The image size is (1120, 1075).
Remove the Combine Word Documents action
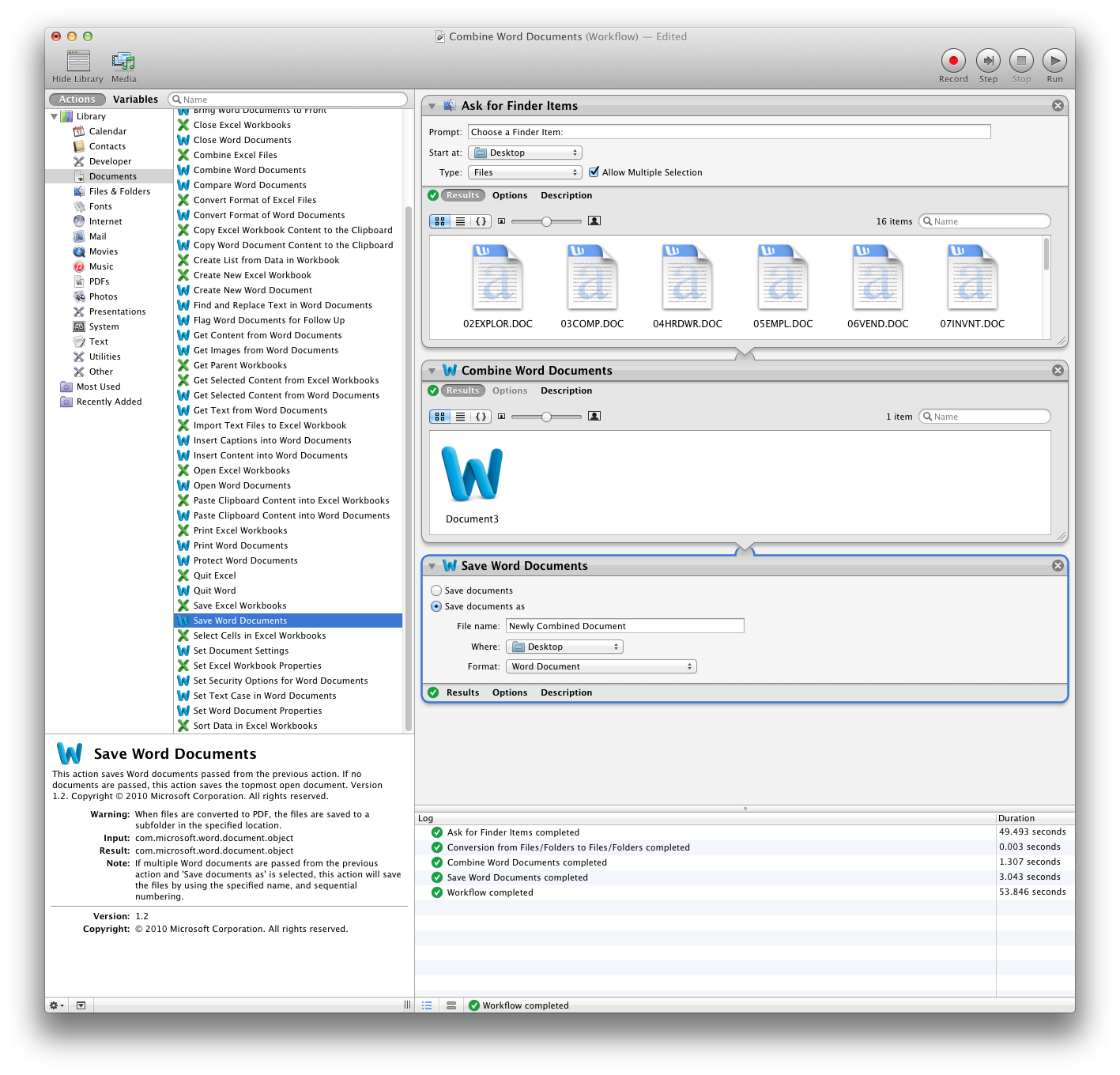1058,371
